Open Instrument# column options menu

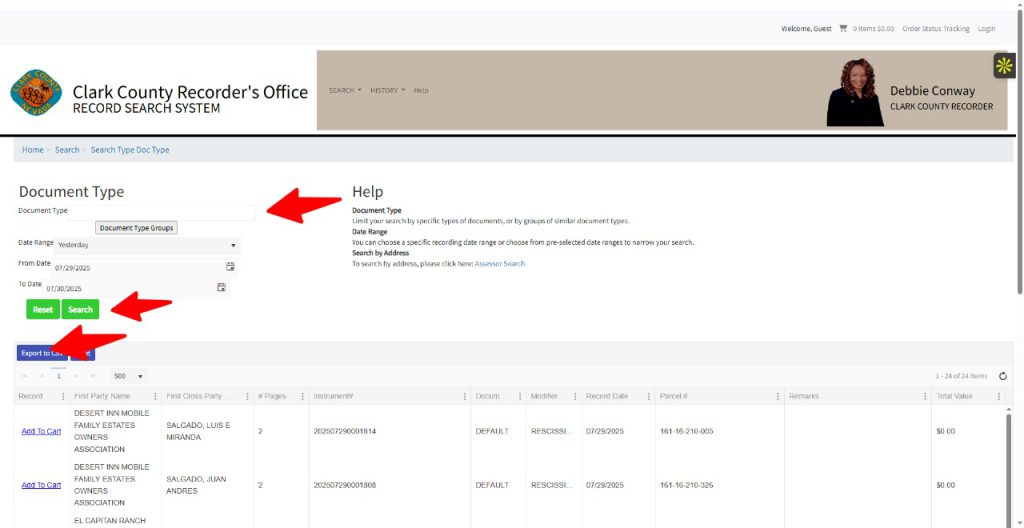coord(466,397)
